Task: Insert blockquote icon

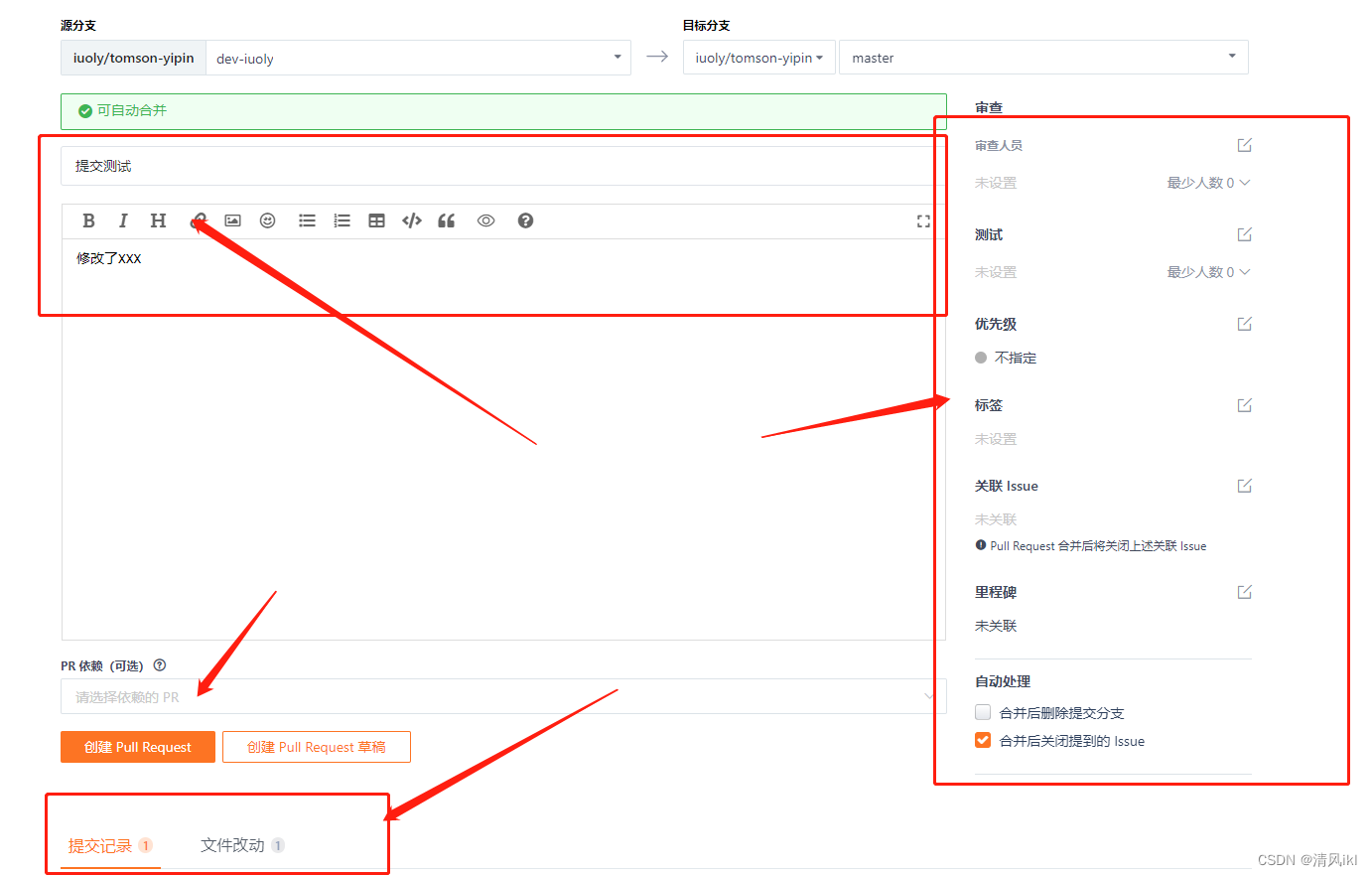Action: tap(447, 220)
